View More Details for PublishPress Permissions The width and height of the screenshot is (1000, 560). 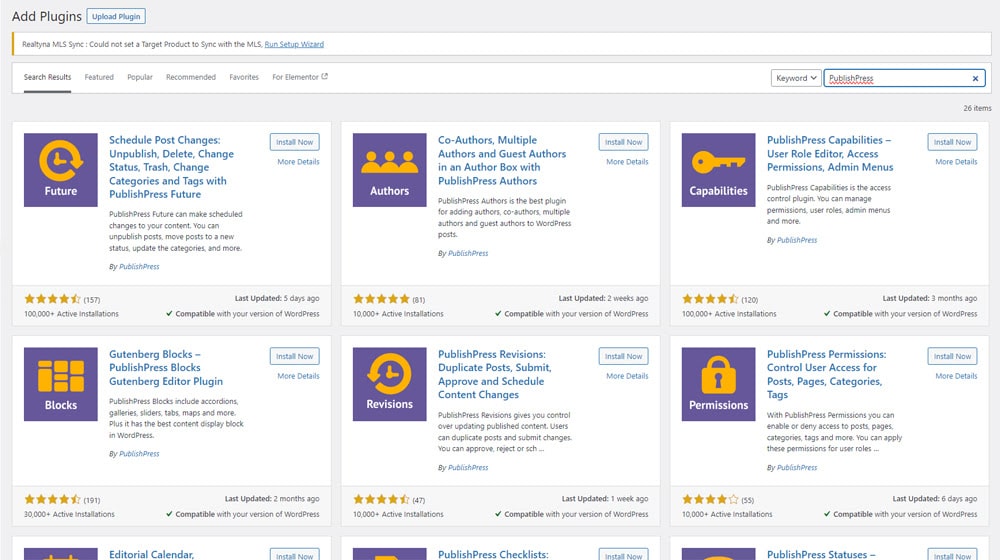click(956, 376)
